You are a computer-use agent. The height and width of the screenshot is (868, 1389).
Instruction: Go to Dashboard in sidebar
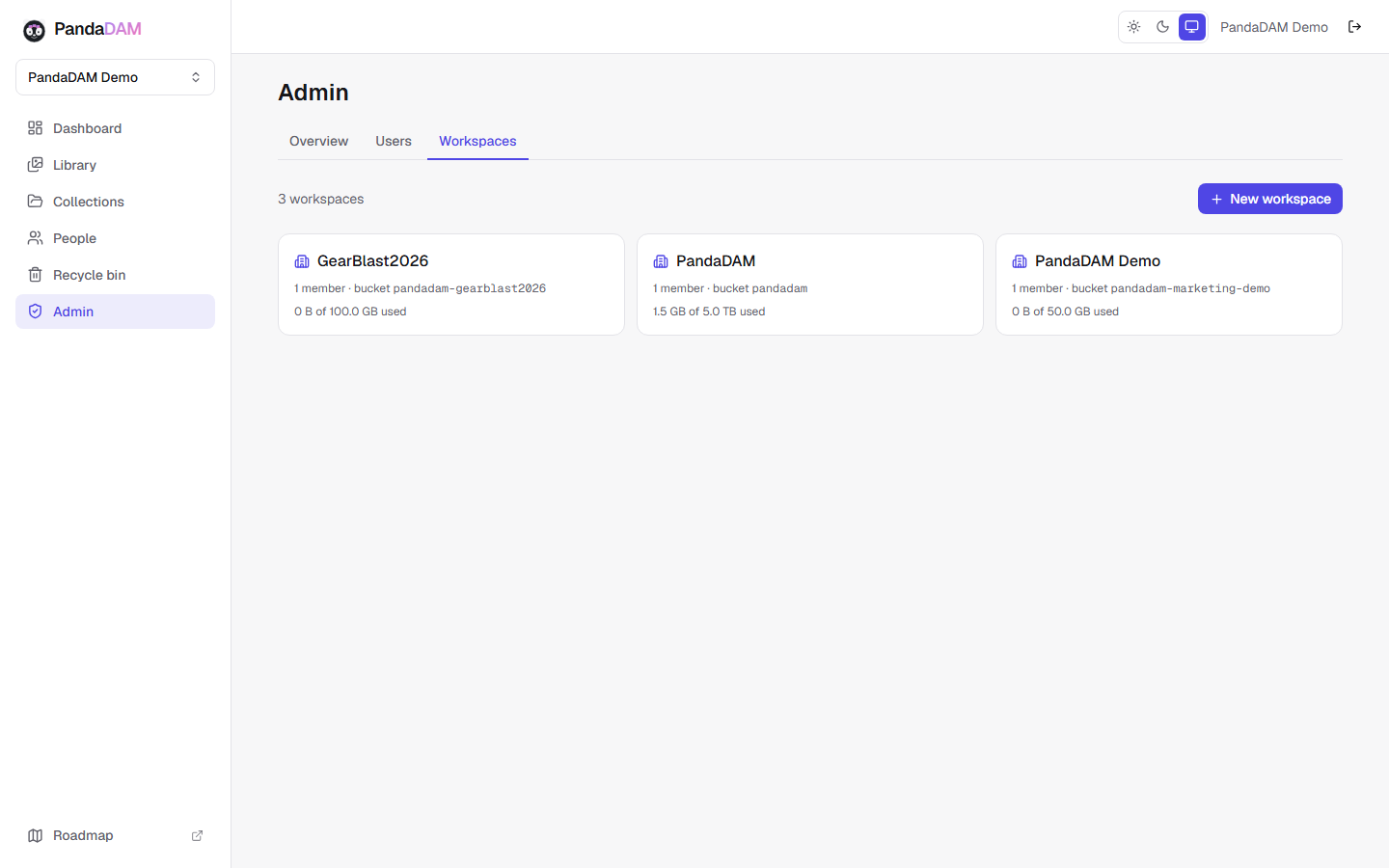point(115,128)
